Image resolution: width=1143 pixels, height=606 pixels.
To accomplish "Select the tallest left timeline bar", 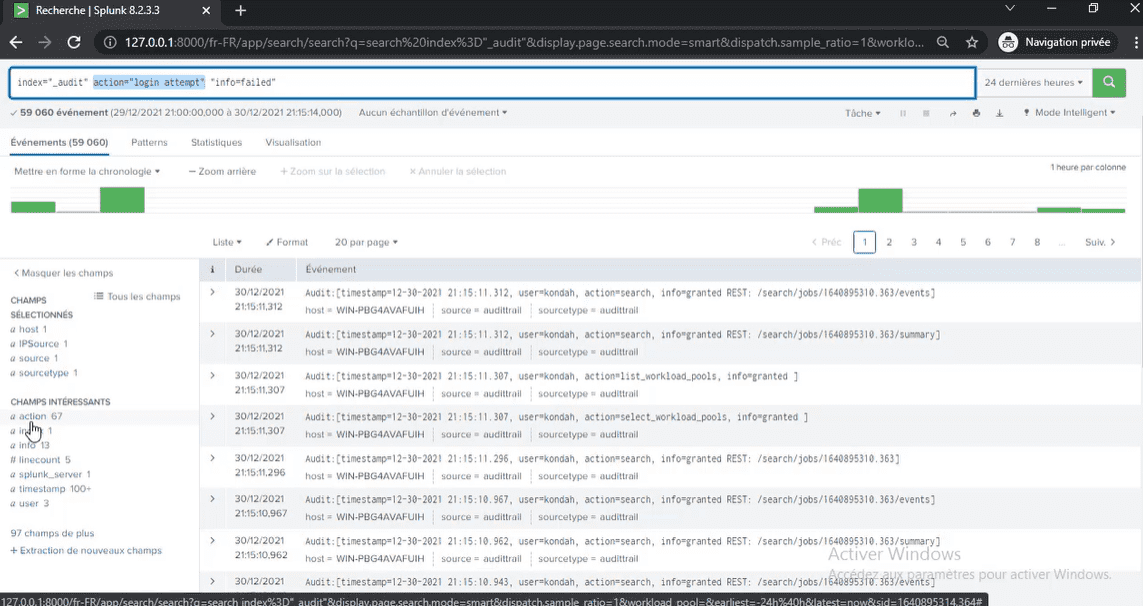I will tap(122, 200).
